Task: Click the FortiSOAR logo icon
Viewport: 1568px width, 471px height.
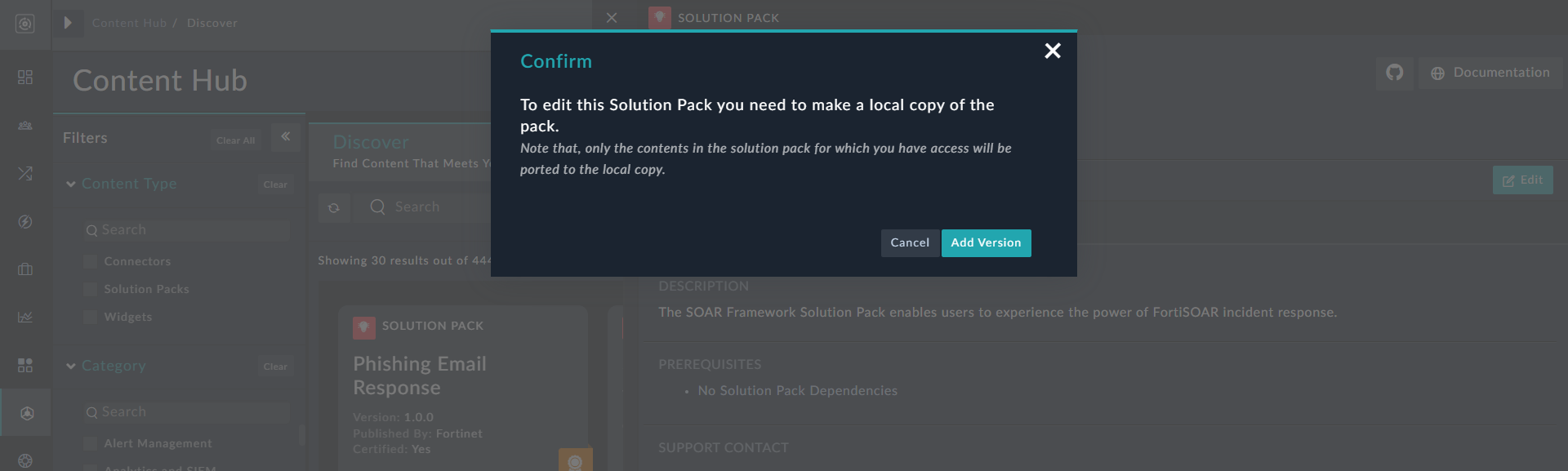Action: click(x=25, y=24)
